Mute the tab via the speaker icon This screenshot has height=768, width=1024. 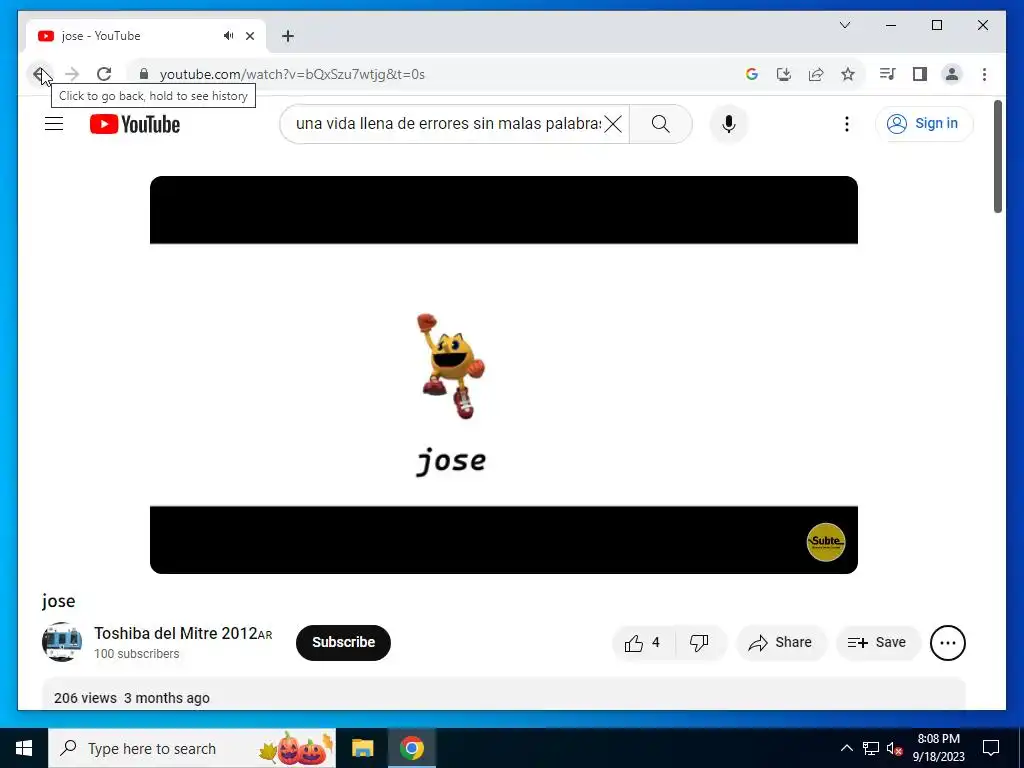point(228,36)
